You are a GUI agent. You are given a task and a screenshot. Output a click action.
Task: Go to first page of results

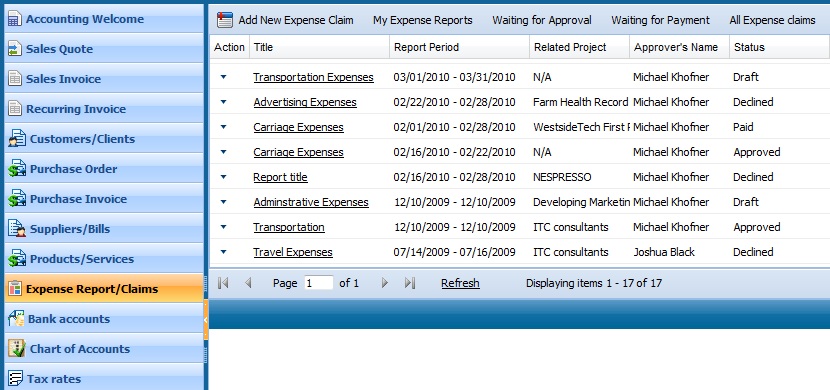[x=223, y=283]
